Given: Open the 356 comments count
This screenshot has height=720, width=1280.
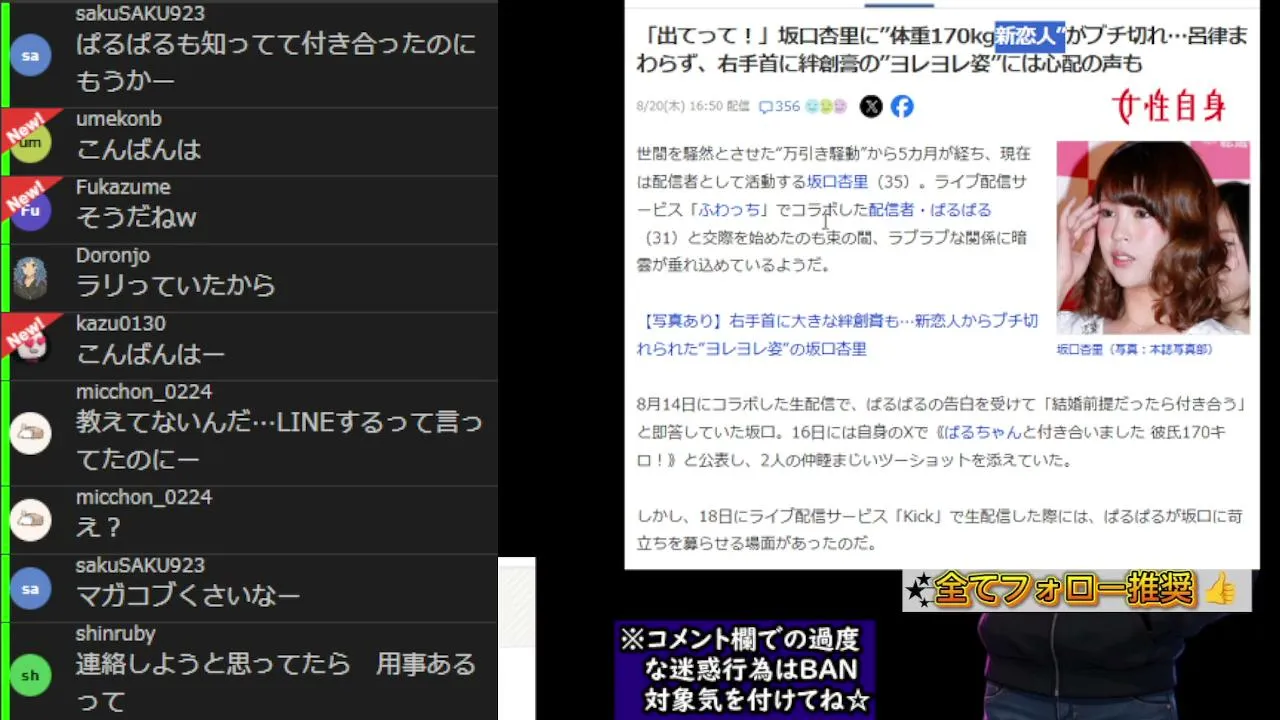Looking at the screenshot, I should (x=779, y=106).
